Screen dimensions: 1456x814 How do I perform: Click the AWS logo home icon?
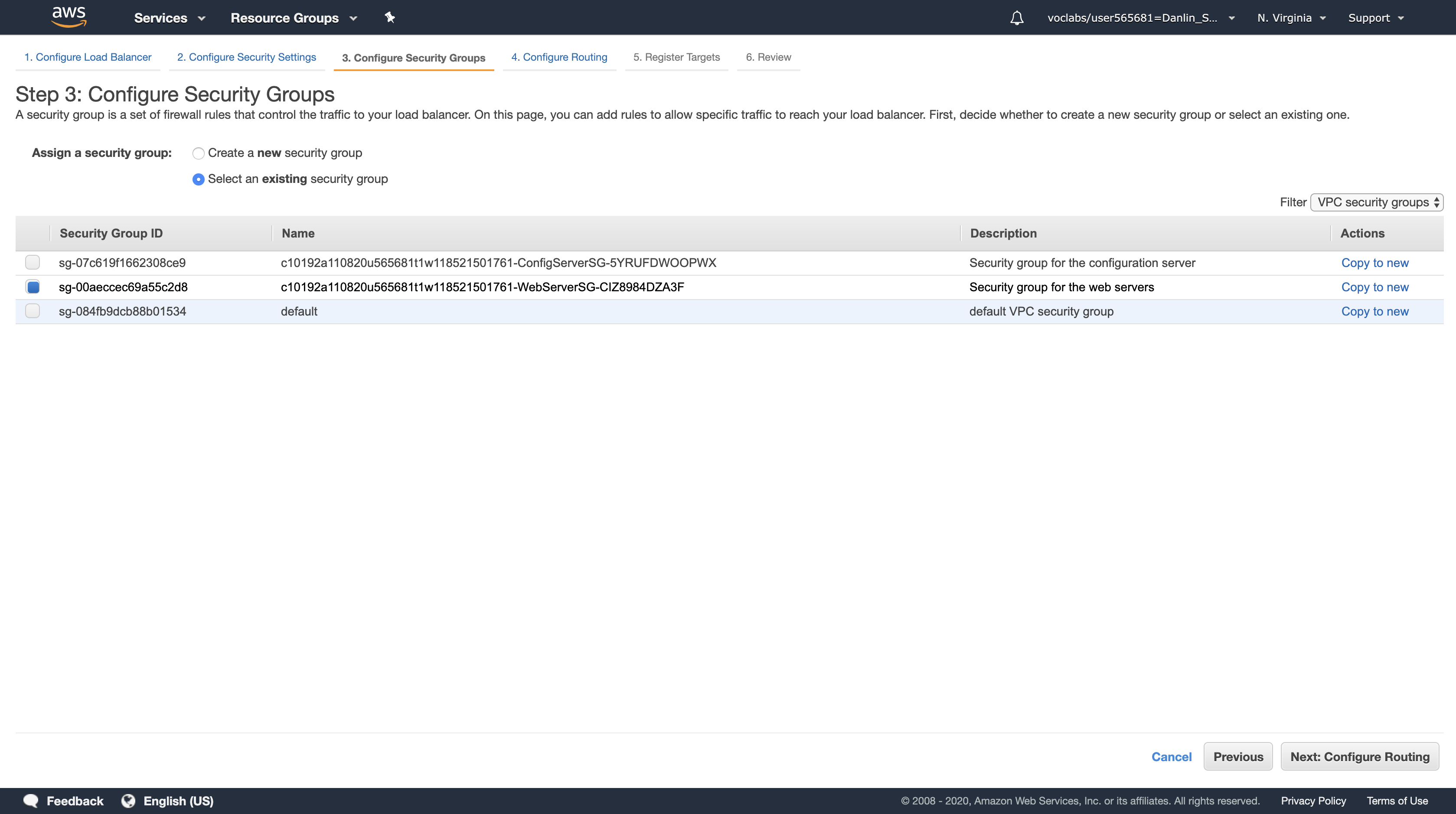coord(69,17)
